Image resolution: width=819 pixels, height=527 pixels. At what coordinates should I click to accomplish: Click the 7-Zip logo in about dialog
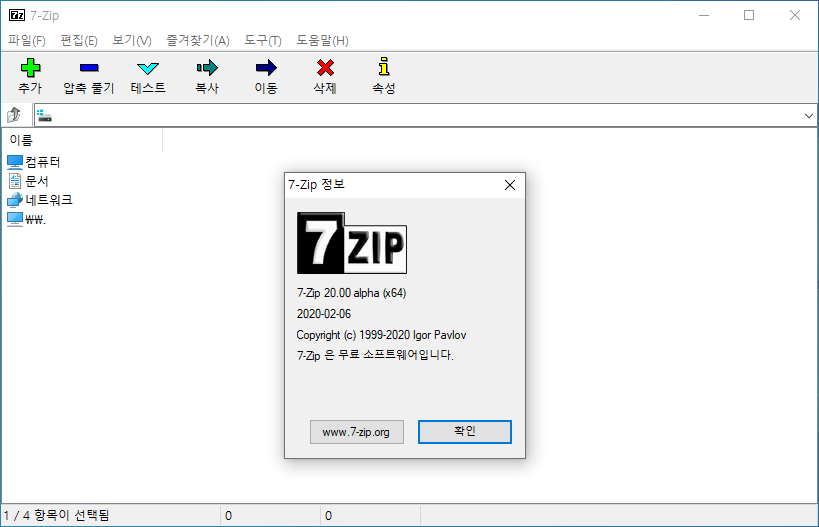(x=352, y=243)
